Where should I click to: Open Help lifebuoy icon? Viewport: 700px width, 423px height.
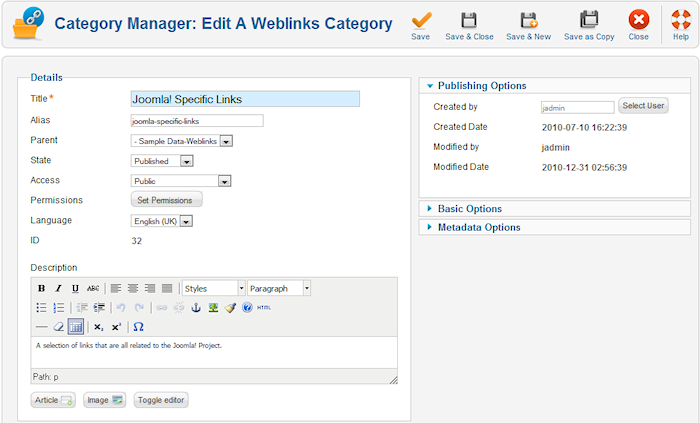[x=681, y=20]
